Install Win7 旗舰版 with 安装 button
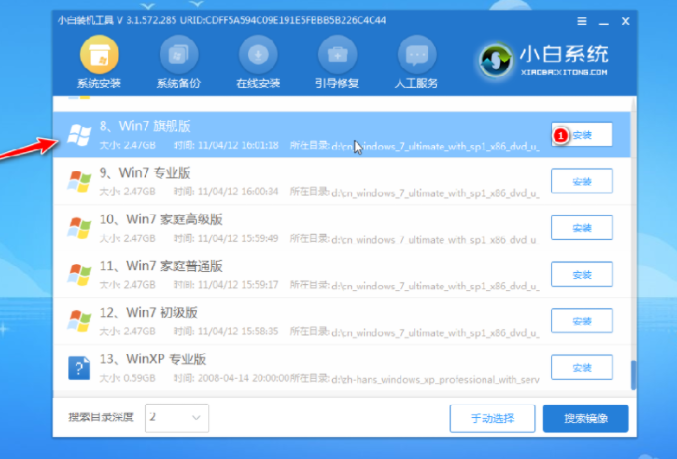This screenshot has width=677, height=459. (x=582, y=135)
